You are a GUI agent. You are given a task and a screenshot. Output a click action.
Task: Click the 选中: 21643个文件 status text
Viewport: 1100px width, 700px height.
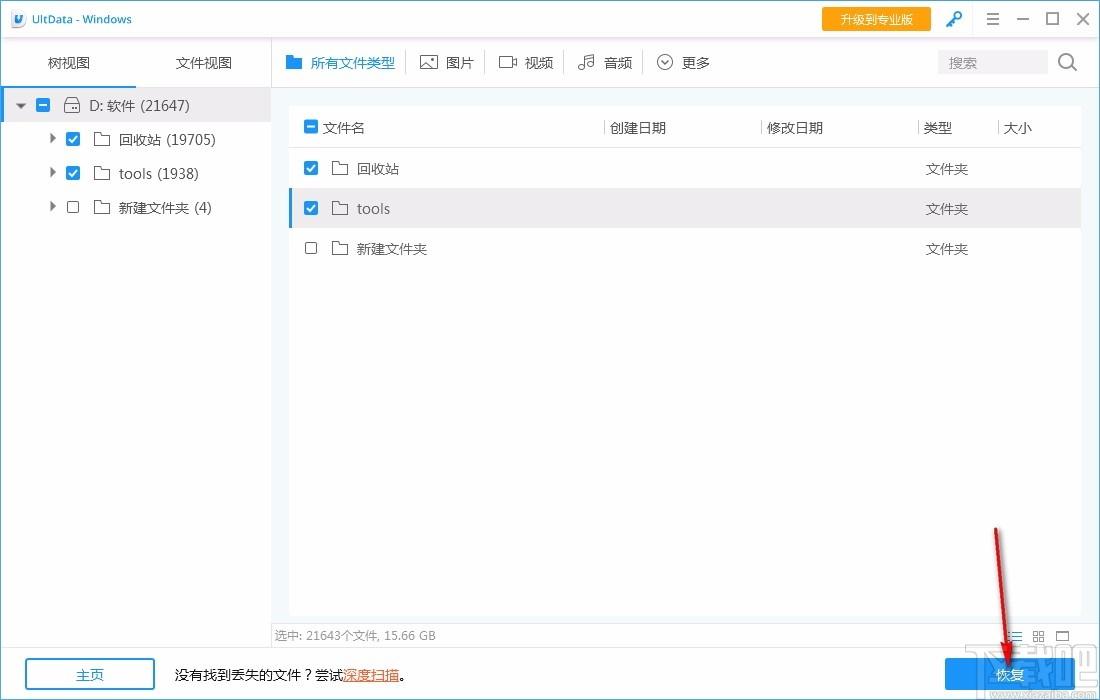tap(355, 635)
